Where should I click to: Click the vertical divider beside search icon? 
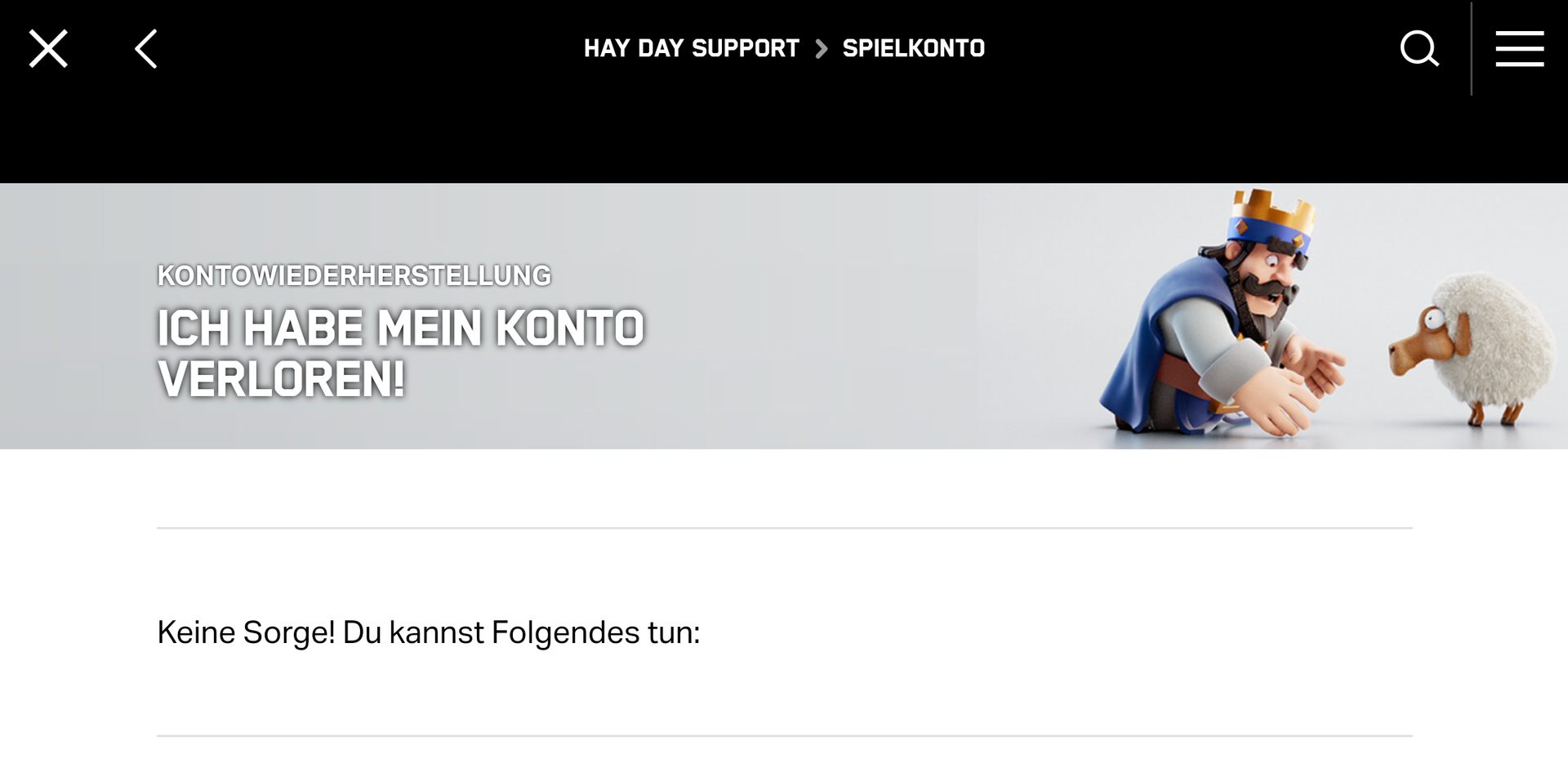point(1472,49)
